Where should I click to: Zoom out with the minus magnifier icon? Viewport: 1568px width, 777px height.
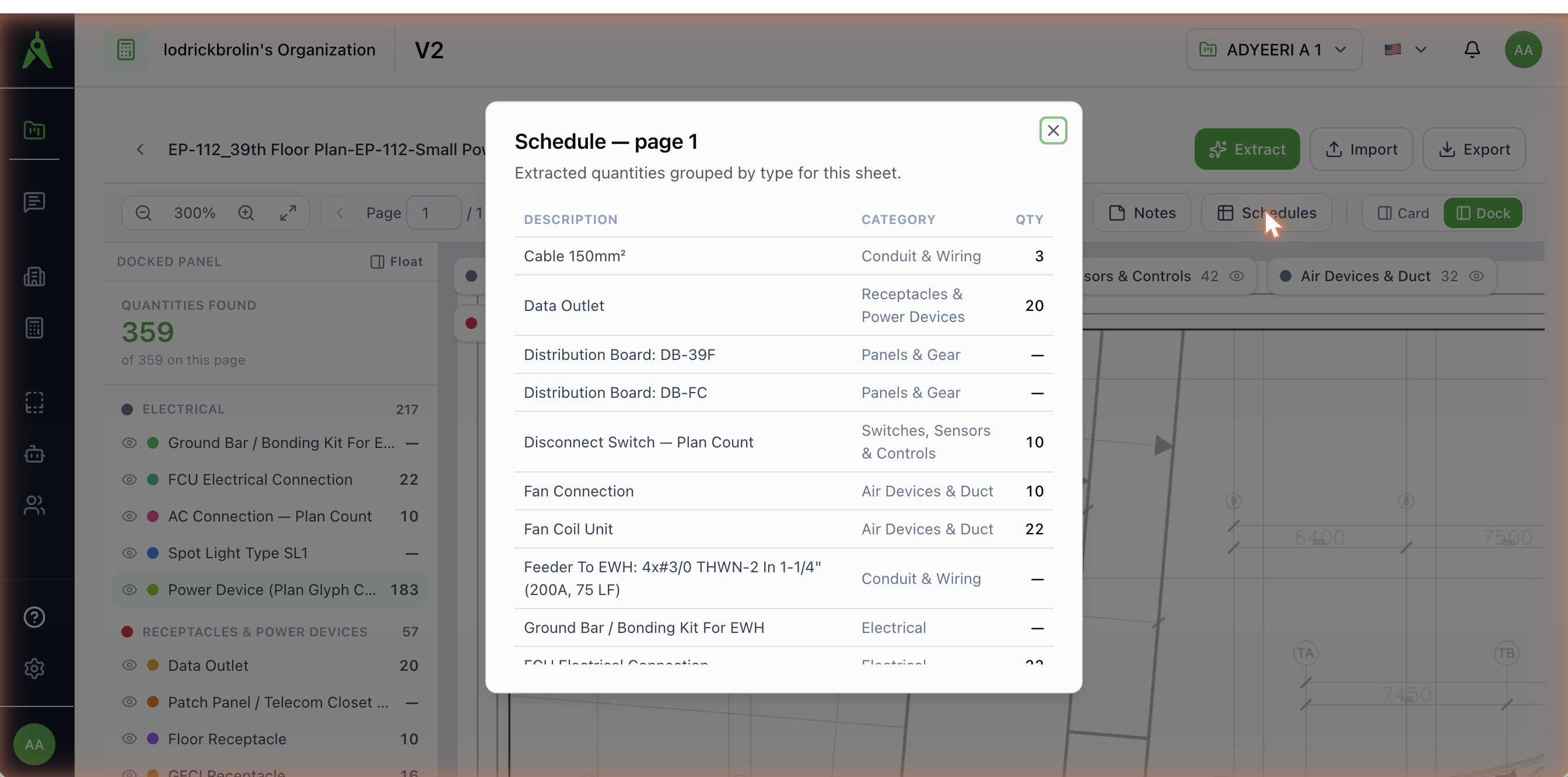click(143, 212)
